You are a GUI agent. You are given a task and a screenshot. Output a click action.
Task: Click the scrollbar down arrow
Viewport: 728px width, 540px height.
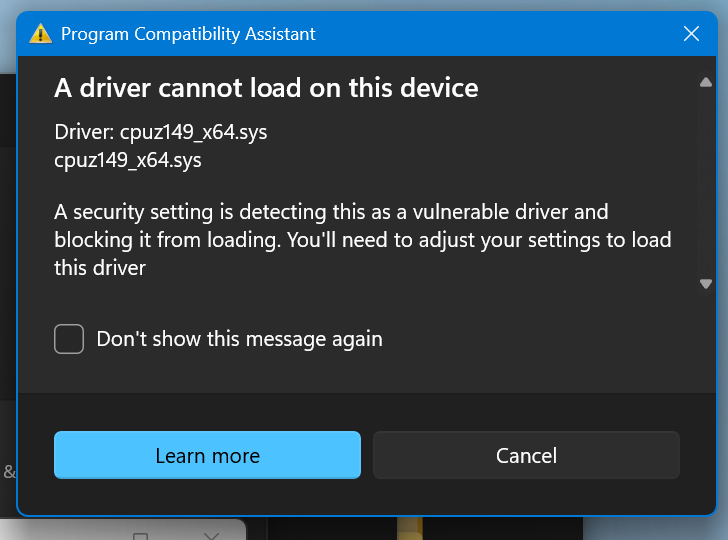(x=706, y=284)
